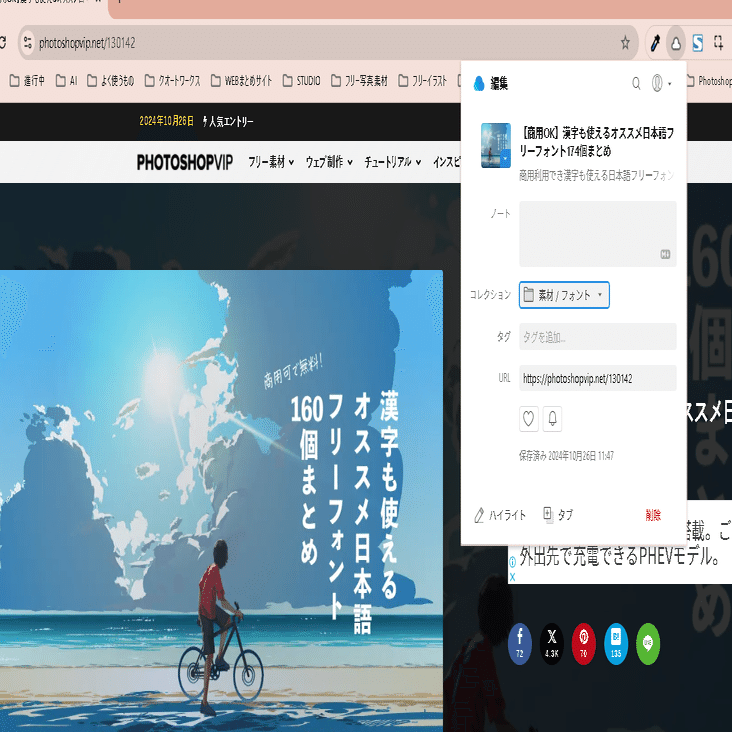The height and width of the screenshot is (732, 732).
Task: Share on Pinterest icon
Action: [584, 643]
